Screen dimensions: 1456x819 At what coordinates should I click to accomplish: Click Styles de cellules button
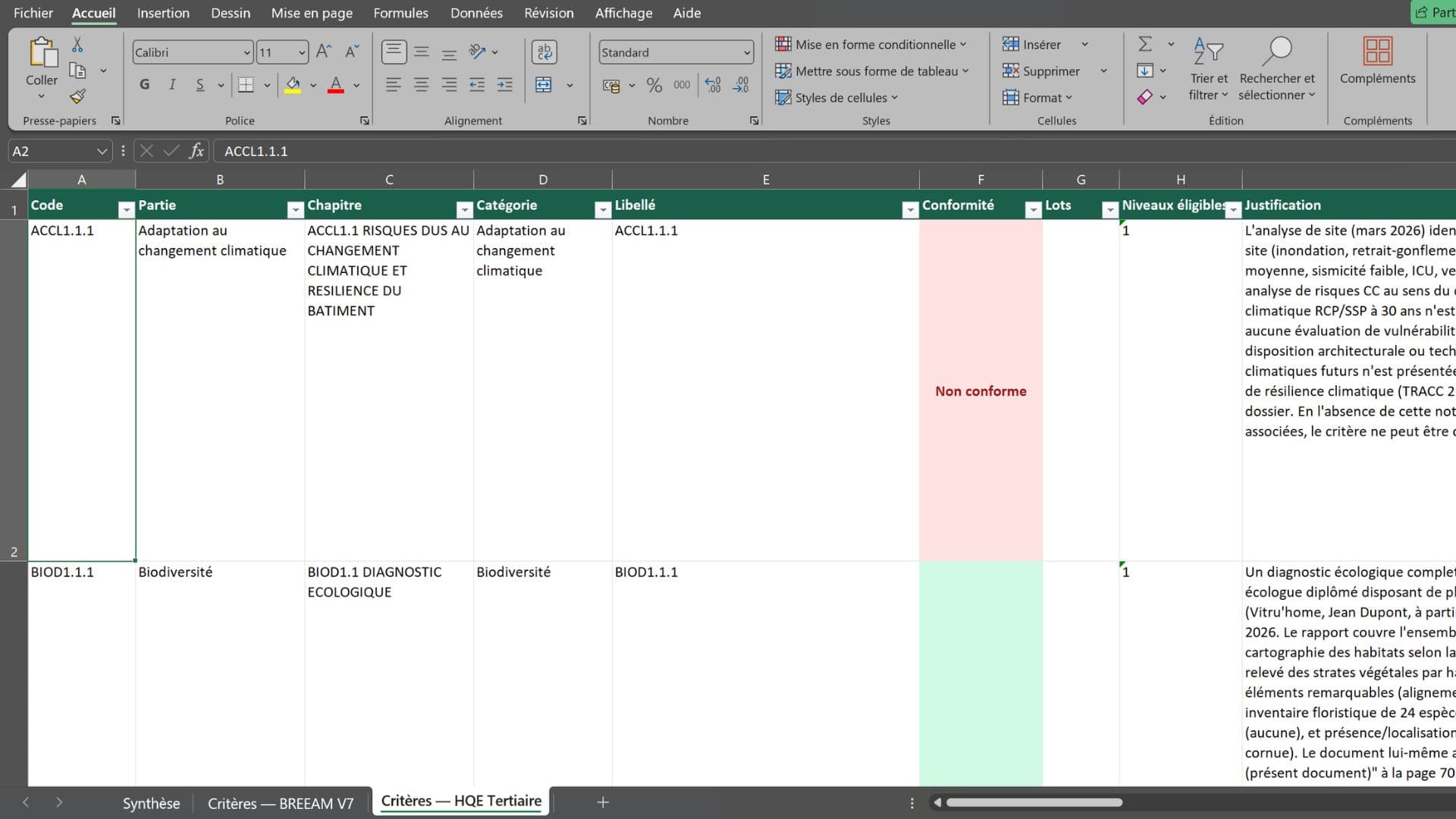coord(836,97)
